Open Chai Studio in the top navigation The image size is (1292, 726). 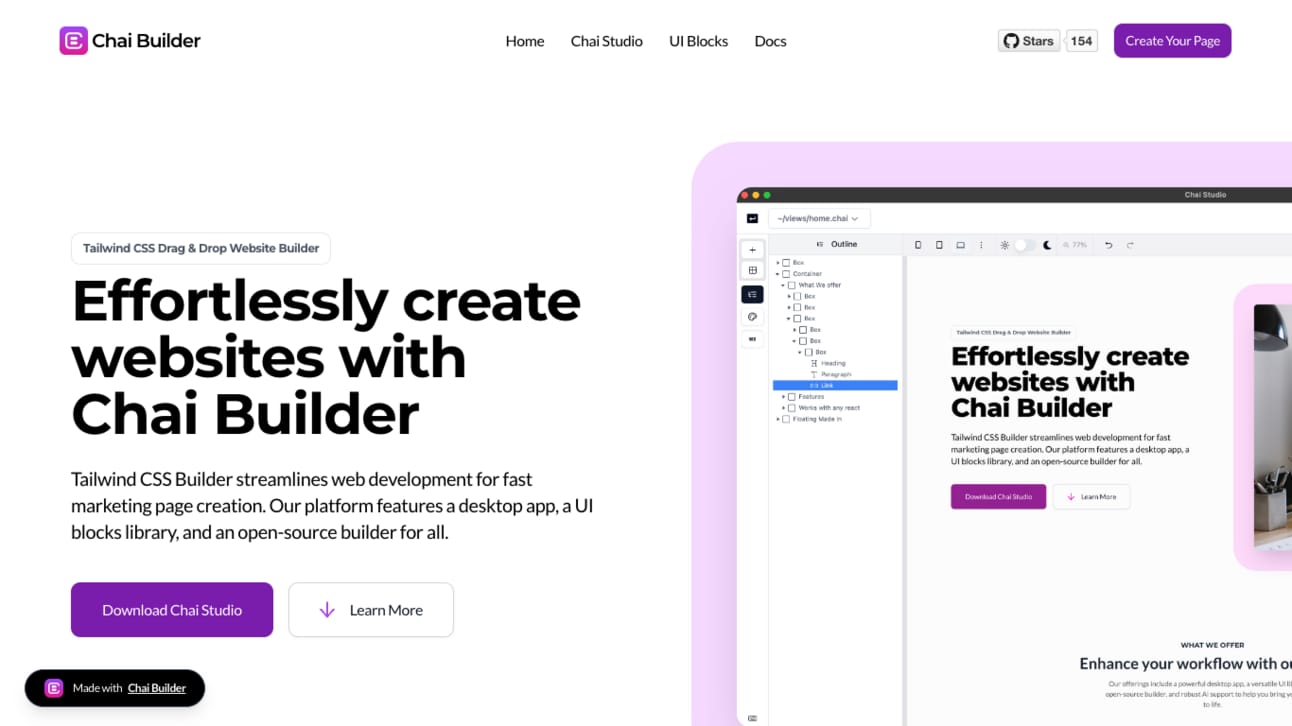coord(607,41)
